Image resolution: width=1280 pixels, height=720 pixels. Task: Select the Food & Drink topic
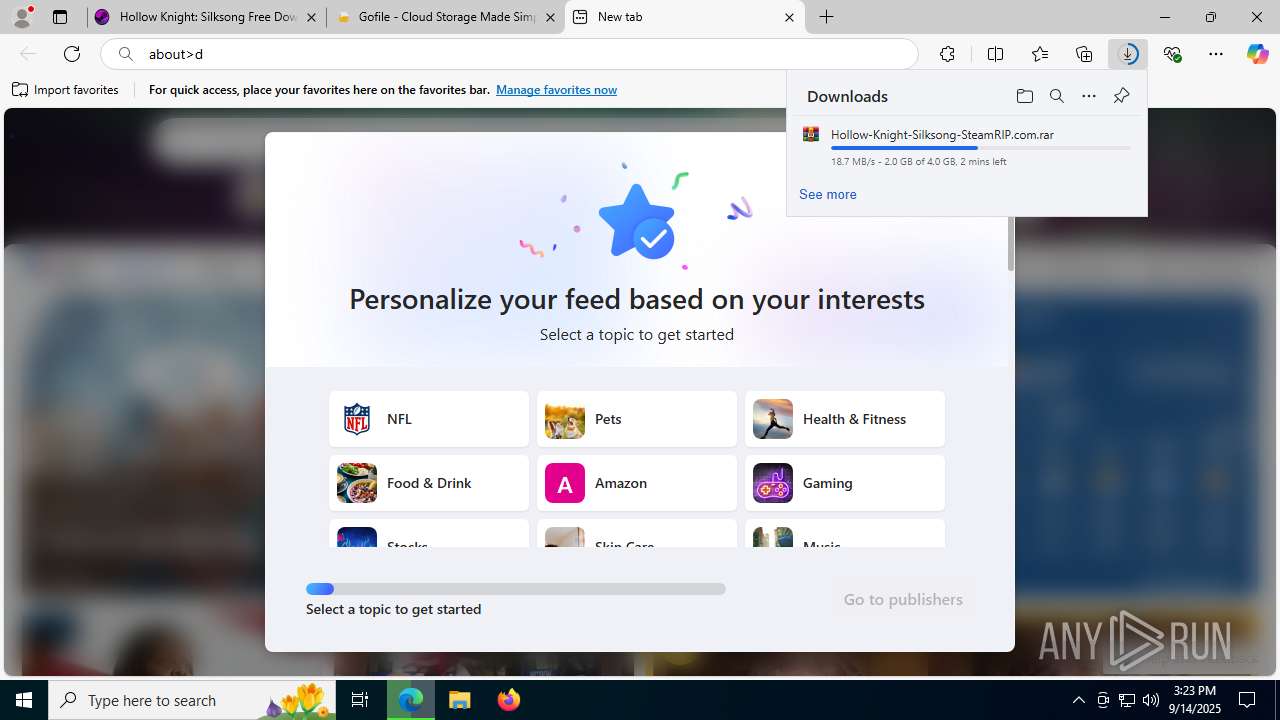click(429, 483)
